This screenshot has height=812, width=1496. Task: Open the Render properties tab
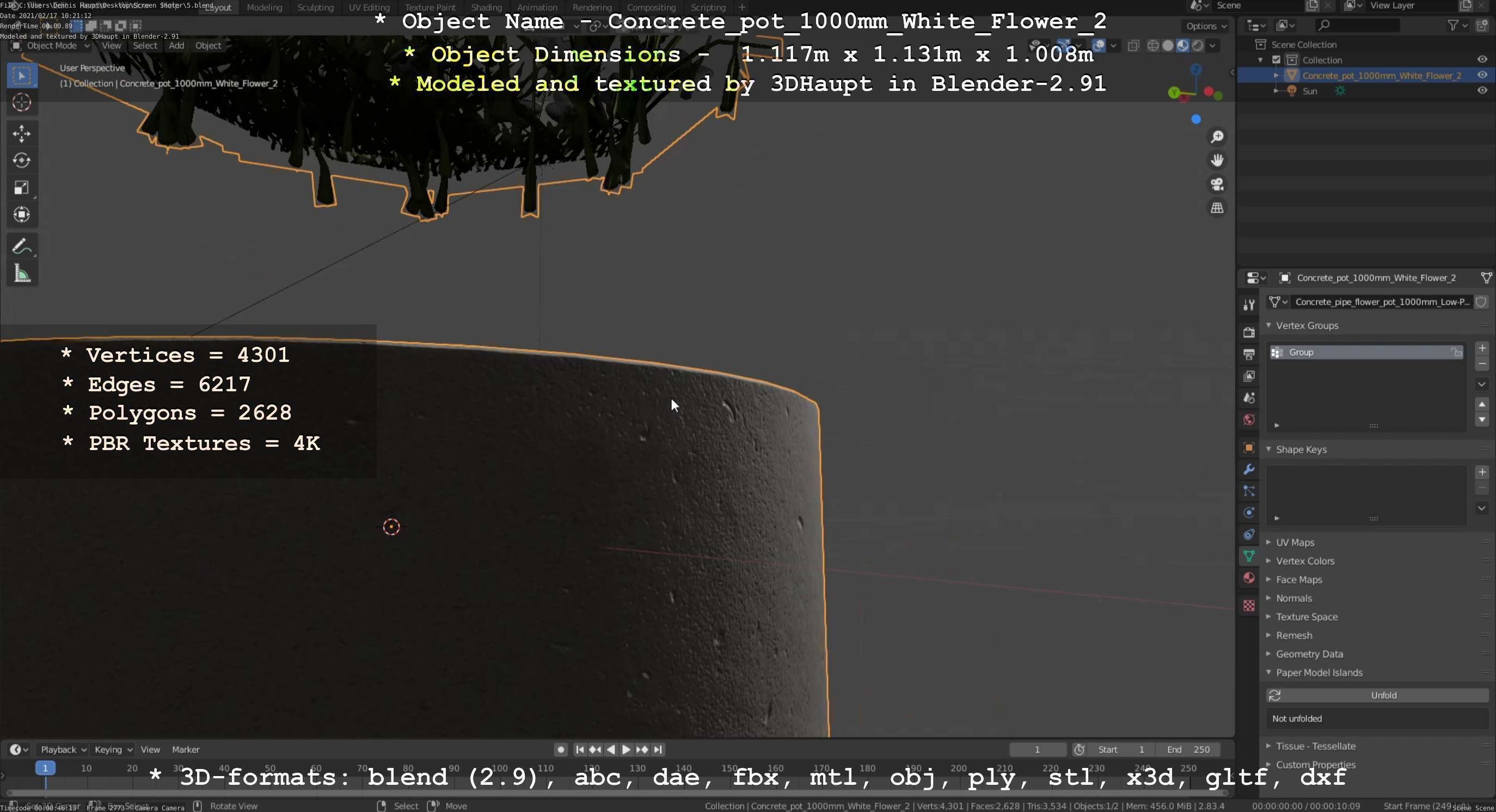1249,333
